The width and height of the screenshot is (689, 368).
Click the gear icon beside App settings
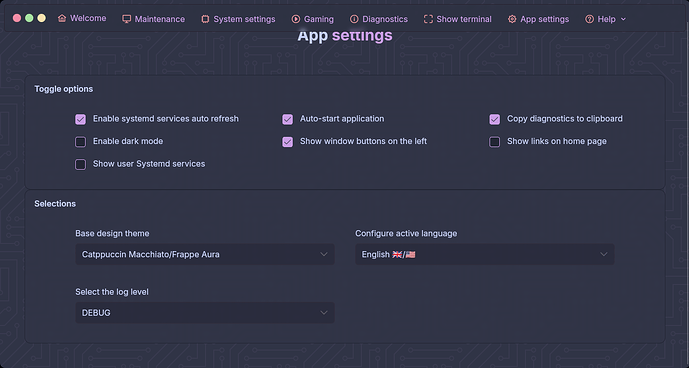coord(512,19)
